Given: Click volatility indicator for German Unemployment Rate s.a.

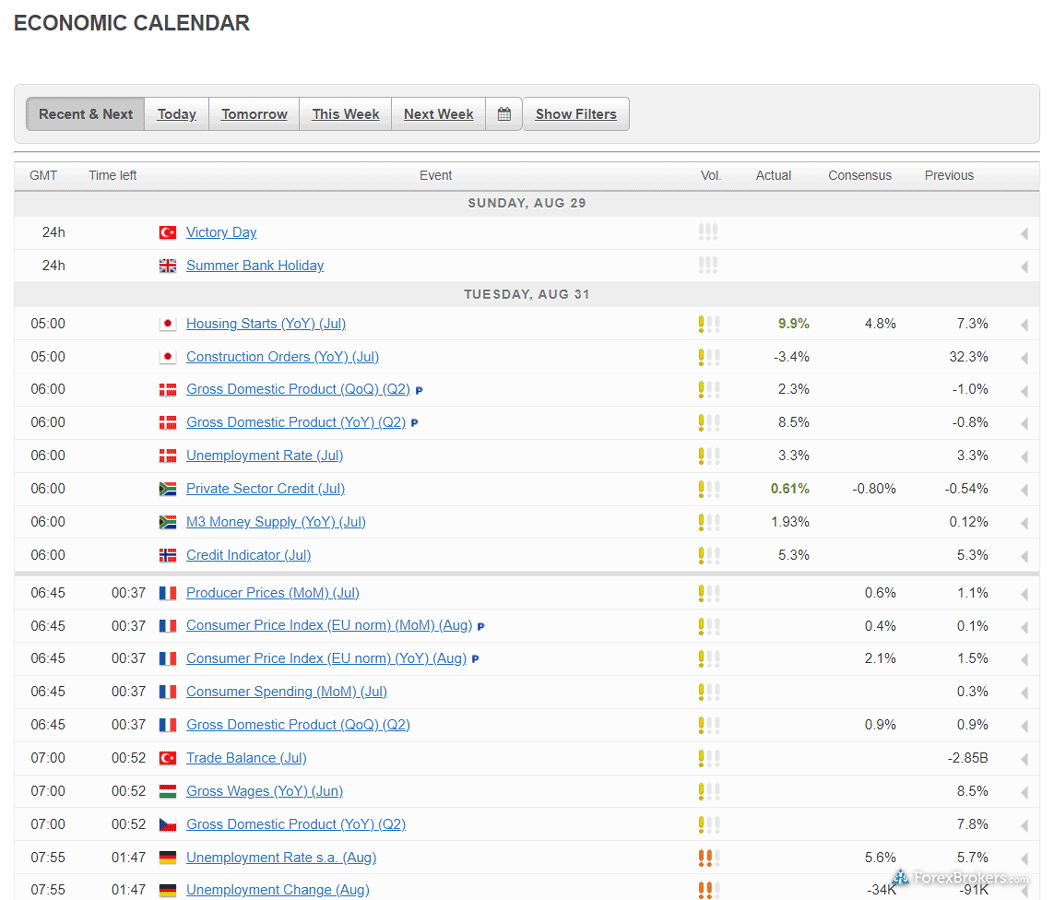Looking at the screenshot, I should [708, 858].
